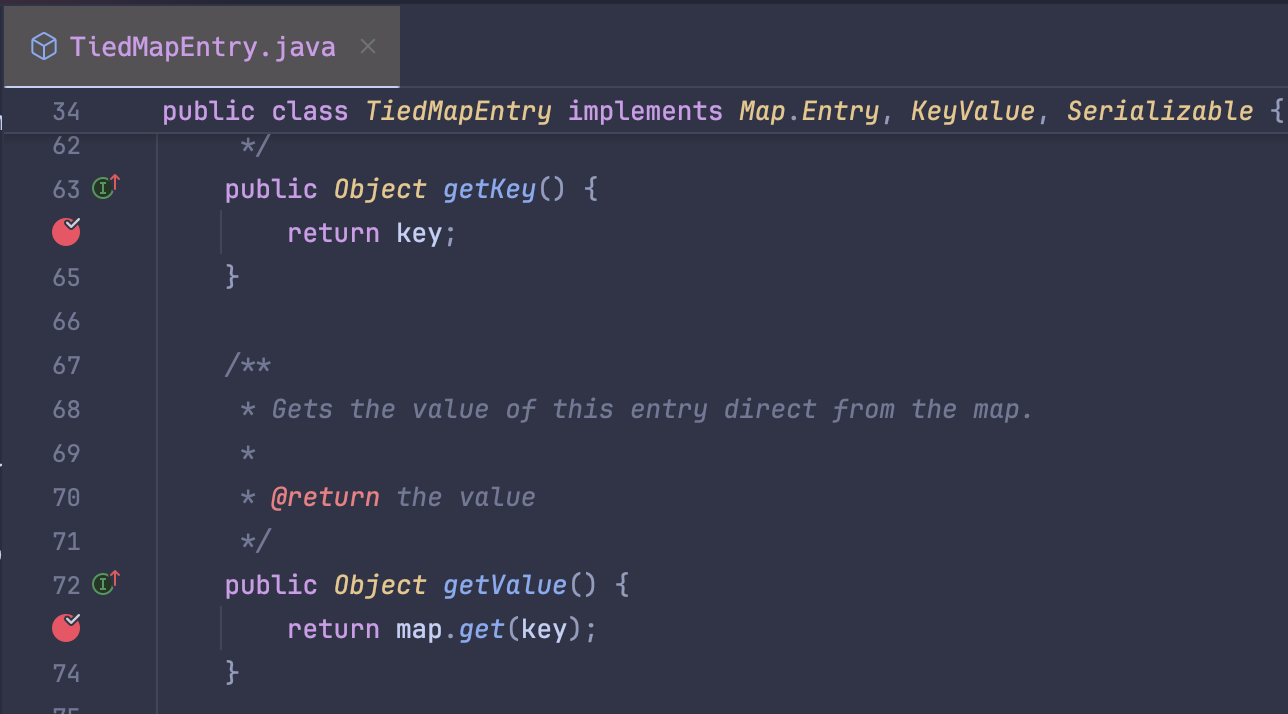
Task: Click the implemented-method gutter icon on line 72
Action: pos(104,583)
